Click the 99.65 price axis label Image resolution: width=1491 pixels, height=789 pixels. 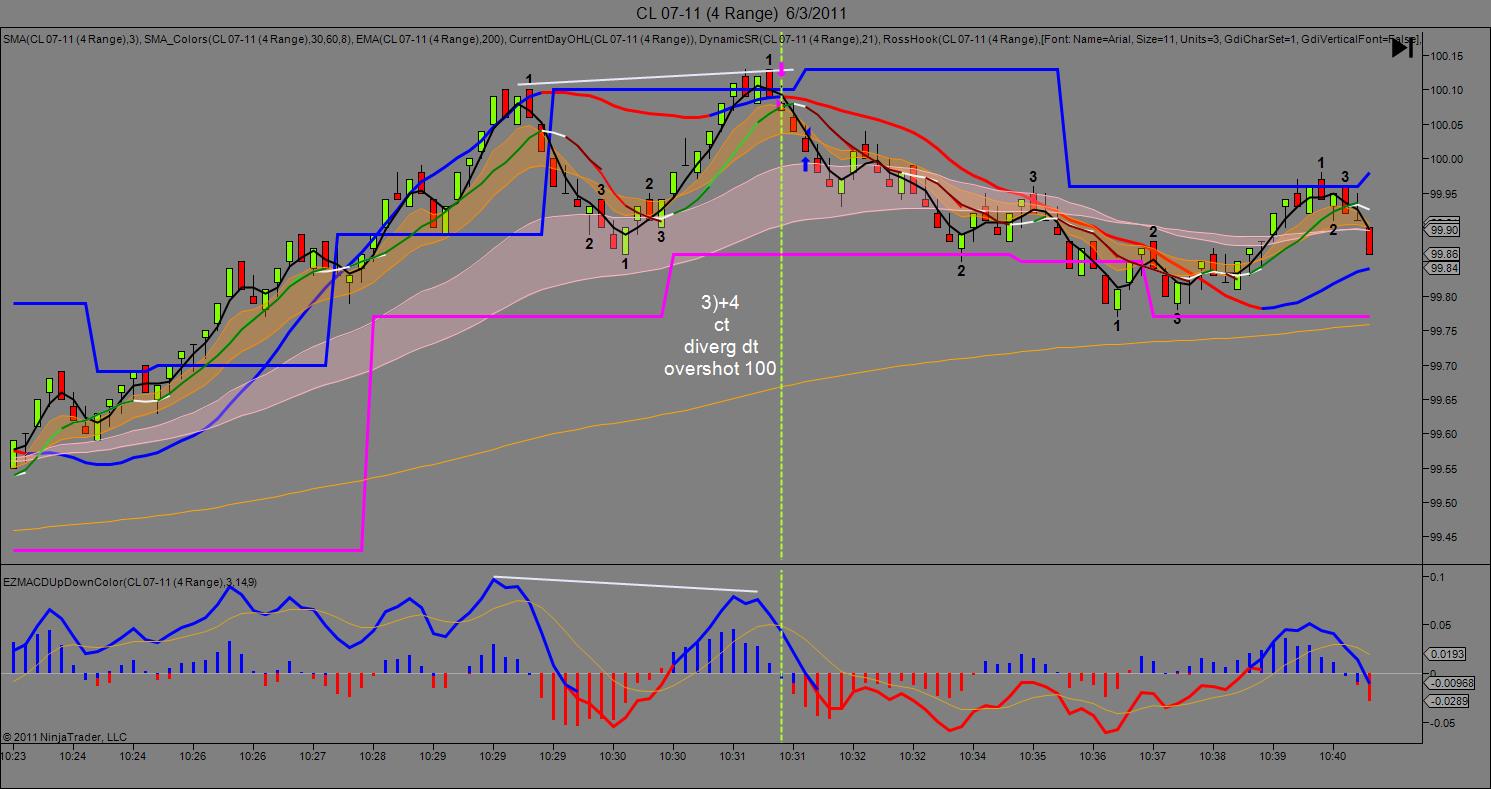1443,401
